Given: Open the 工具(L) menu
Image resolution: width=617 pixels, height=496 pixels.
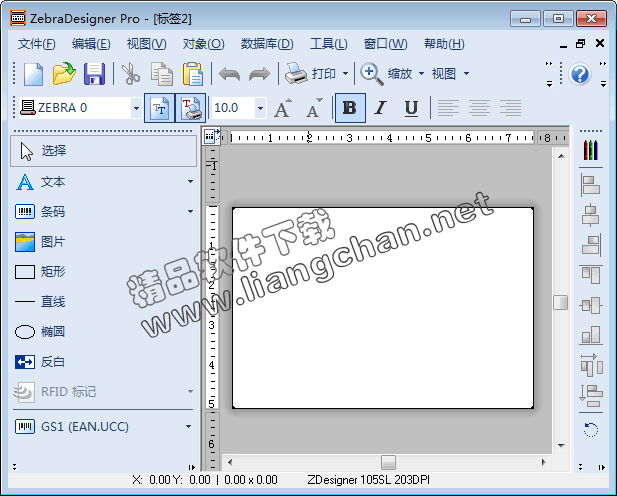Looking at the screenshot, I should (329, 44).
